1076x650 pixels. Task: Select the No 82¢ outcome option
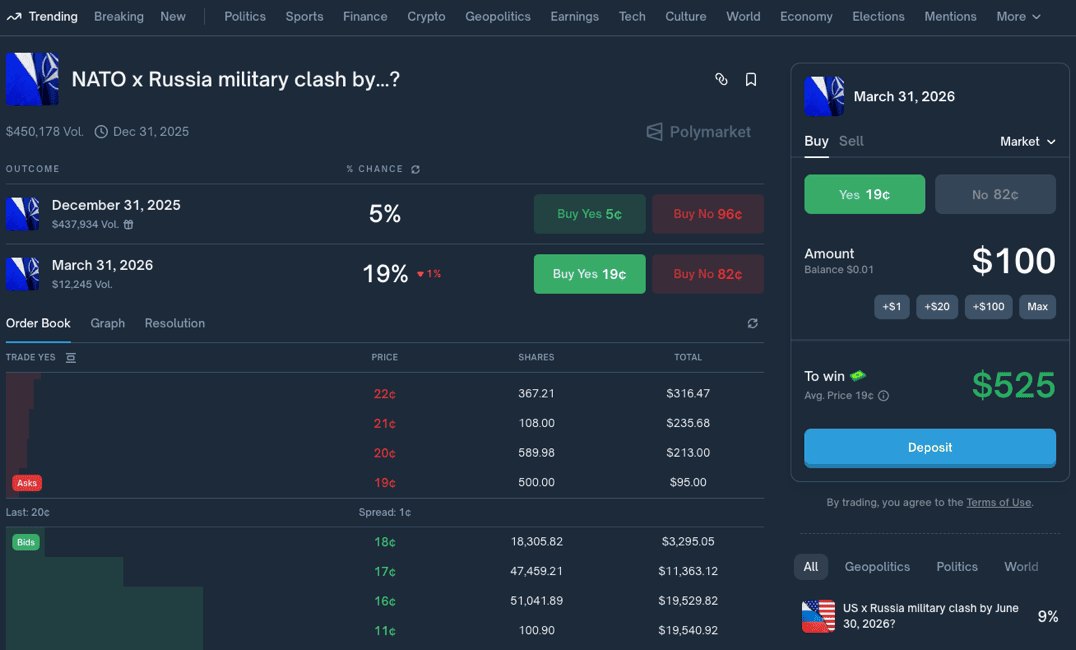pos(995,194)
